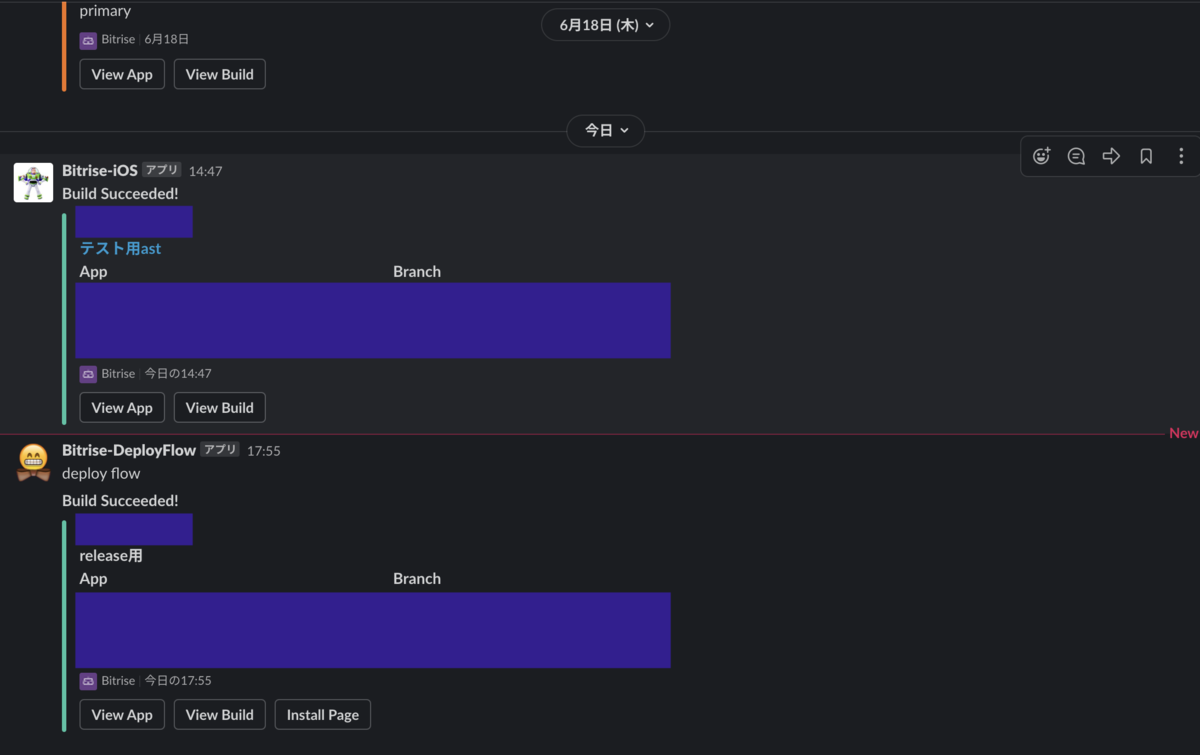This screenshot has height=755, width=1200.
Task: Click Build Succeeded! in Bitrise-iOS message
Action: pyautogui.click(x=120, y=194)
